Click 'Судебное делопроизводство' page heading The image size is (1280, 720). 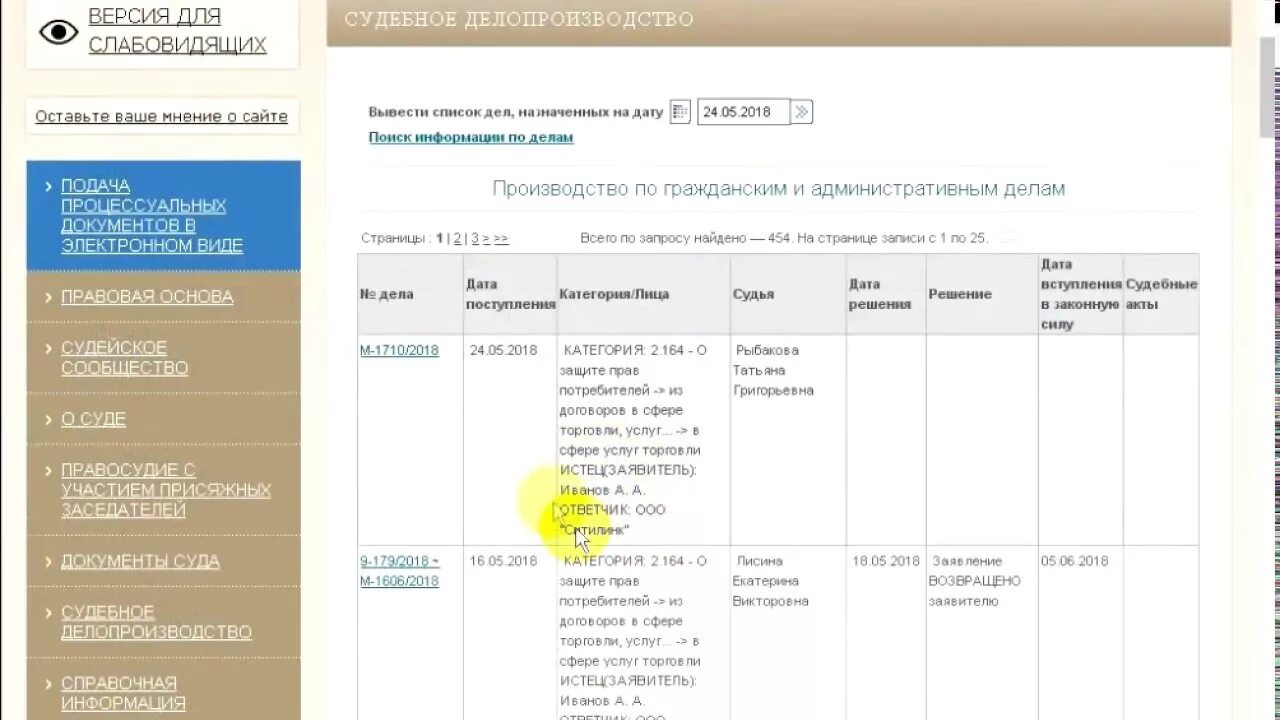[519, 19]
